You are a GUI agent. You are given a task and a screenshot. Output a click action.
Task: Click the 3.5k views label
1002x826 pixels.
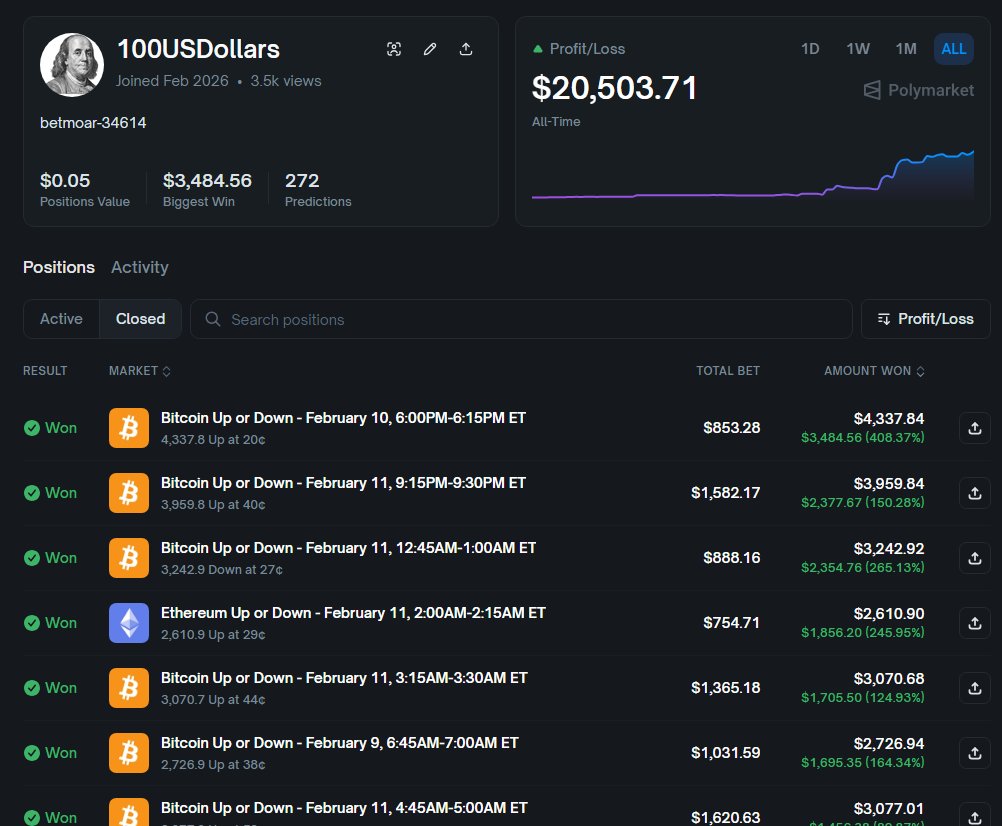pyautogui.click(x=286, y=81)
